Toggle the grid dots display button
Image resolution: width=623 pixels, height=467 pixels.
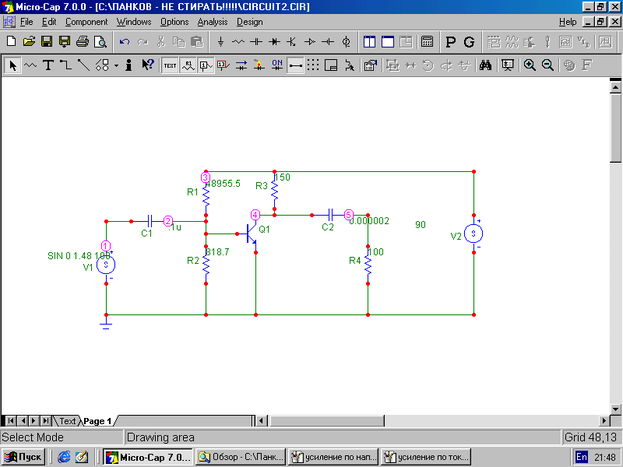tap(313, 65)
